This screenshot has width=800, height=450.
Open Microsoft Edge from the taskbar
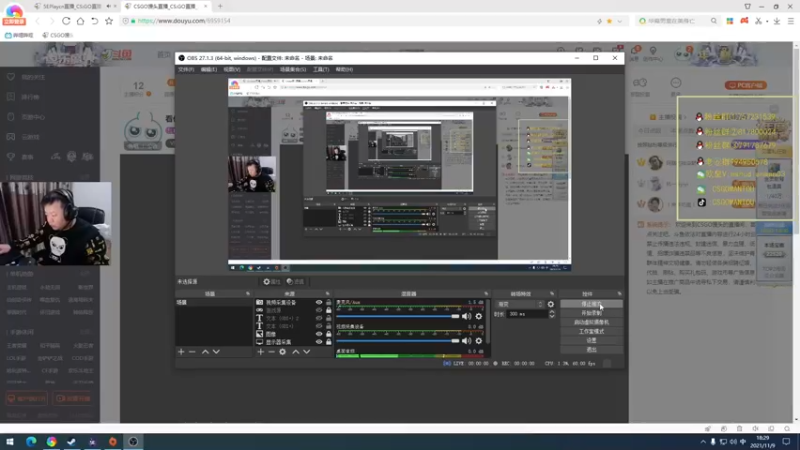[x=31, y=442]
